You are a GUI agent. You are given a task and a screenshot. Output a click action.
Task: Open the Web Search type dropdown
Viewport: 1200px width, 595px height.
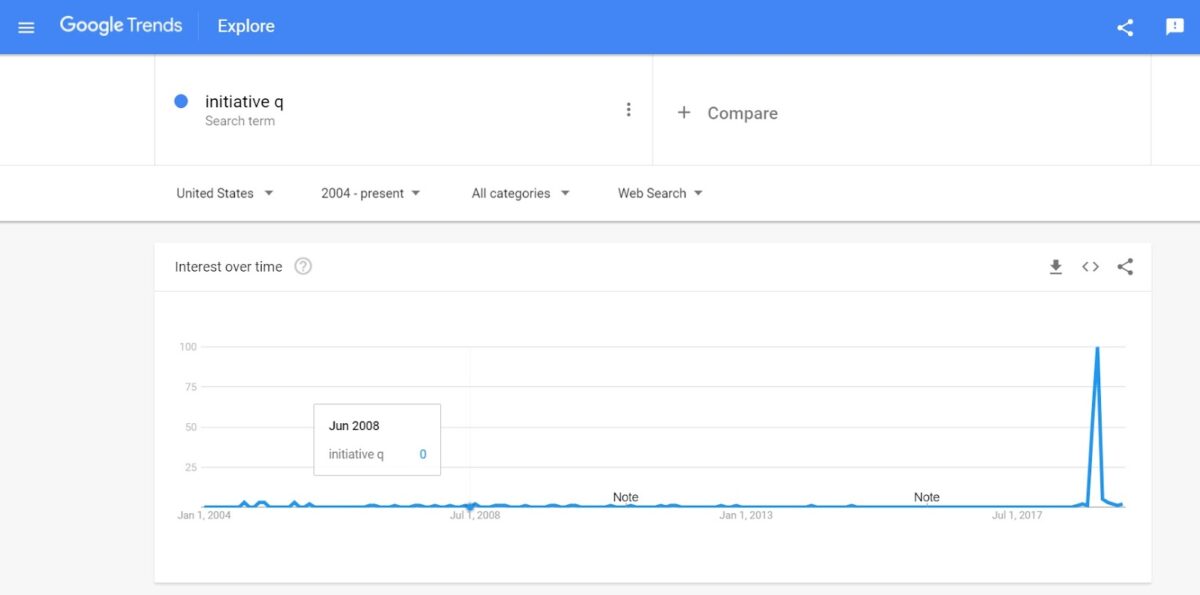point(660,193)
